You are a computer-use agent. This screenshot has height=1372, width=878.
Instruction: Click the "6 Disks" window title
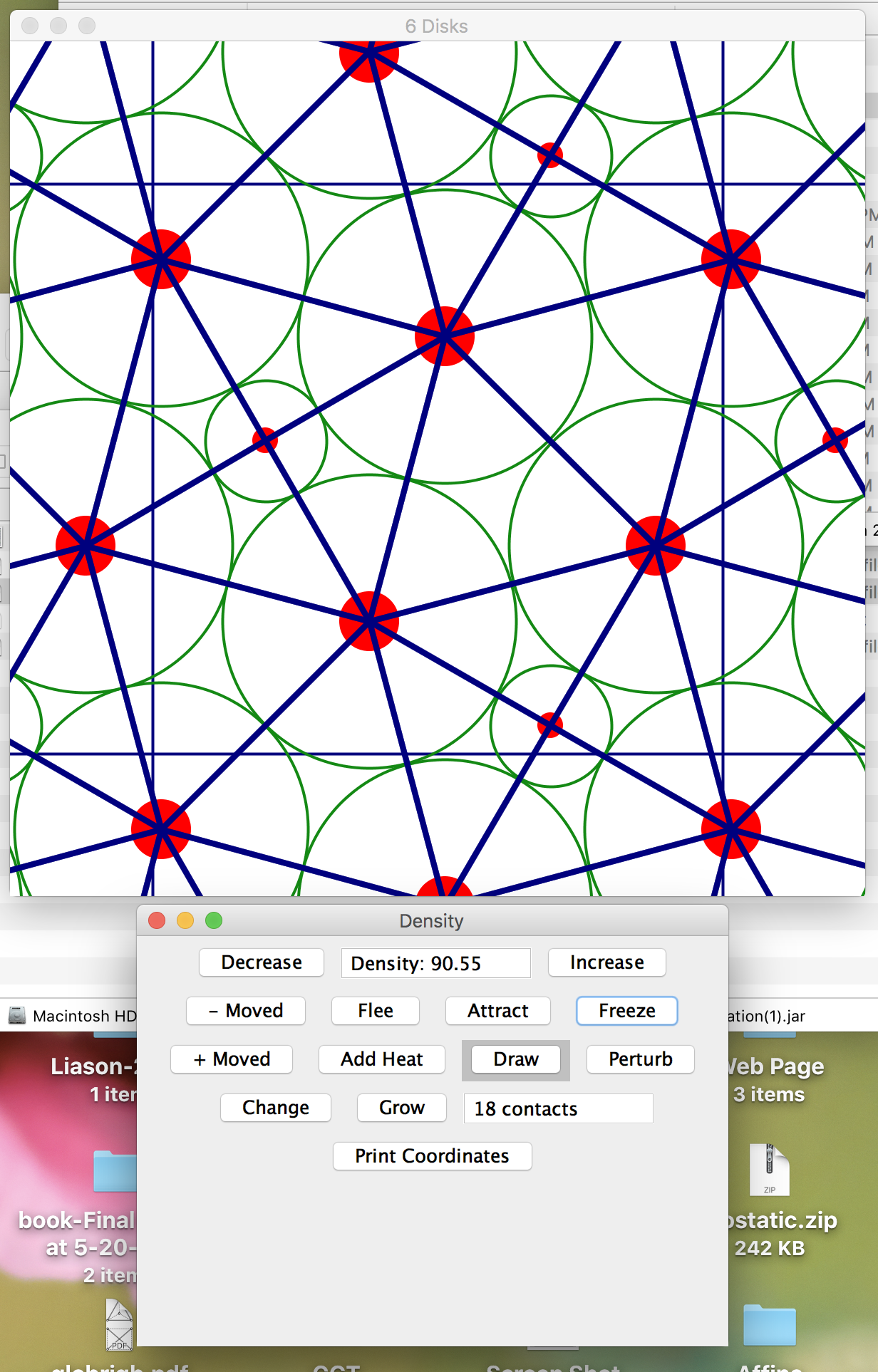pos(437,26)
